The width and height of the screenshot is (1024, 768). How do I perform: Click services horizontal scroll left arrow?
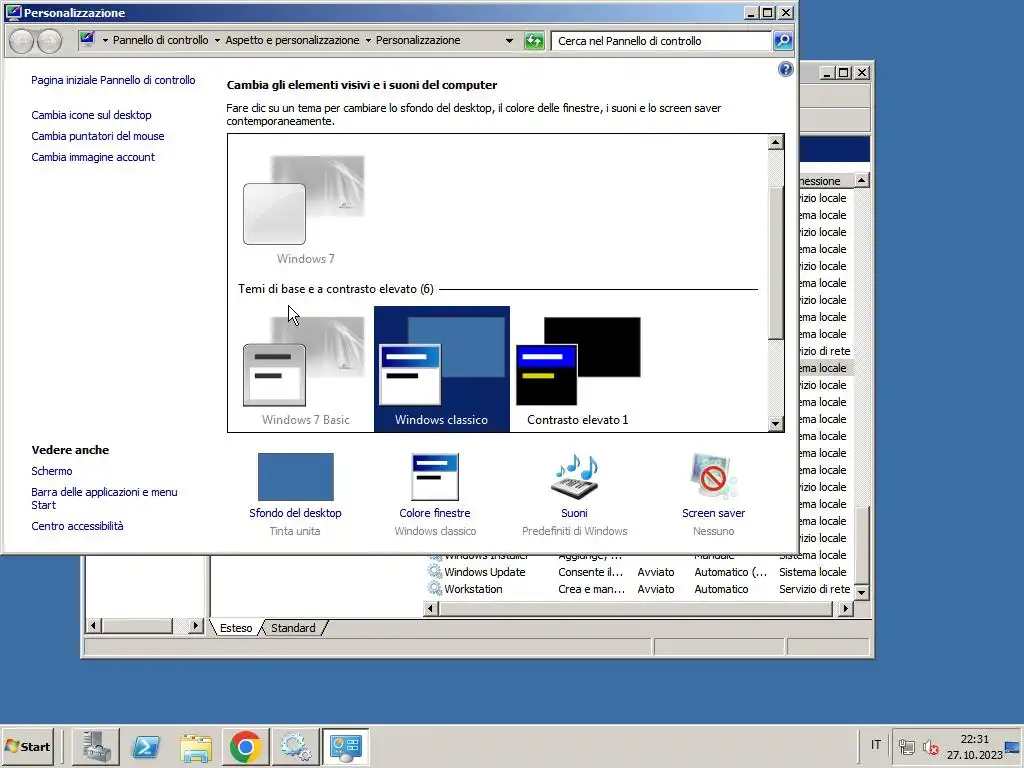click(430, 609)
